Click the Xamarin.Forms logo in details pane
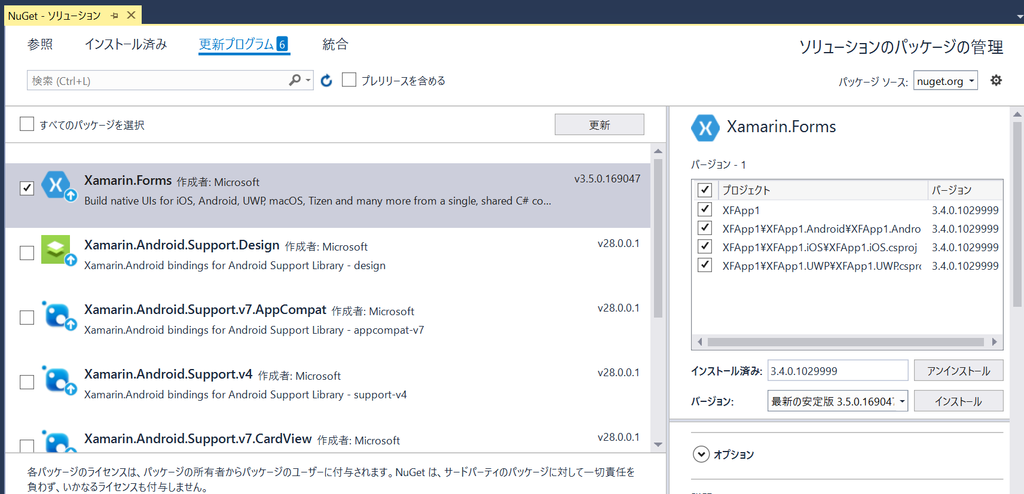Image resolution: width=1024 pixels, height=494 pixels. pos(705,127)
